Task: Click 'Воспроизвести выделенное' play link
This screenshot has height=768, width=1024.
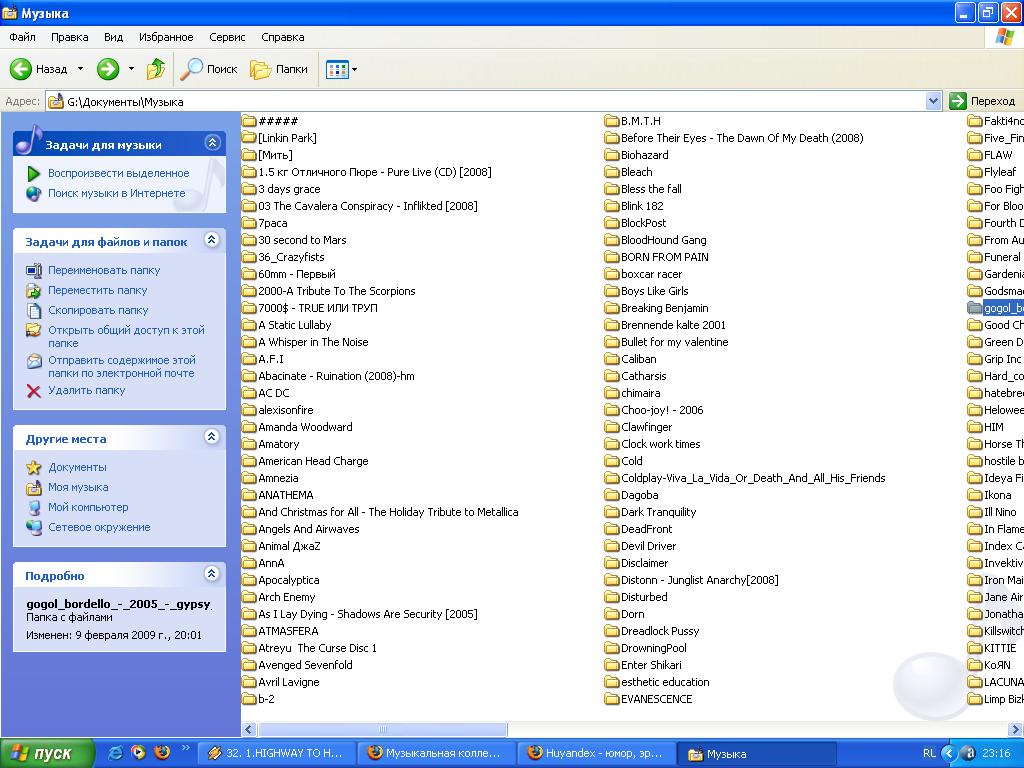Action: pyautogui.click(x=118, y=173)
